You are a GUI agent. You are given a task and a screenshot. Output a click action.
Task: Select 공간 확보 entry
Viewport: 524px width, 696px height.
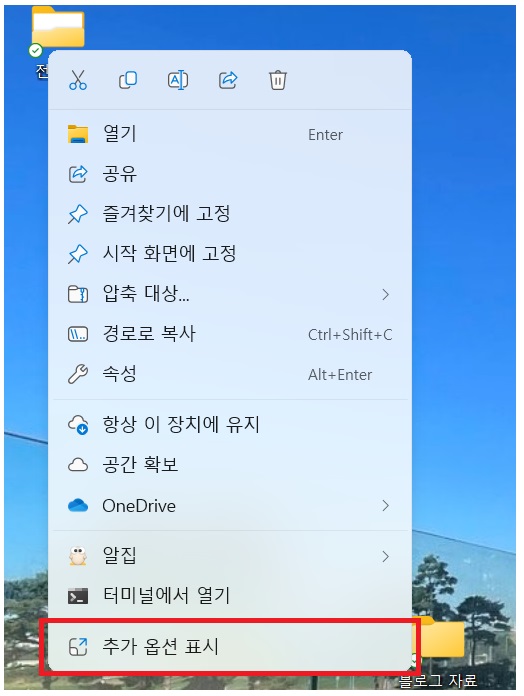pos(230,465)
